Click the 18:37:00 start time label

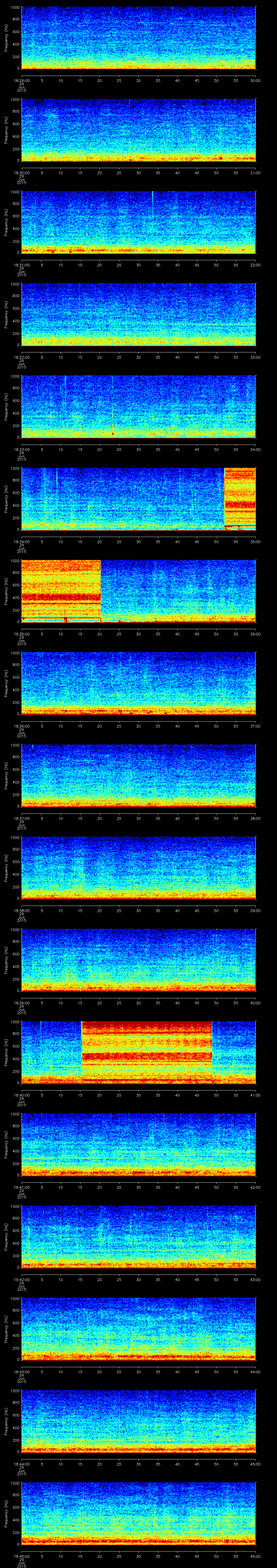[21, 818]
